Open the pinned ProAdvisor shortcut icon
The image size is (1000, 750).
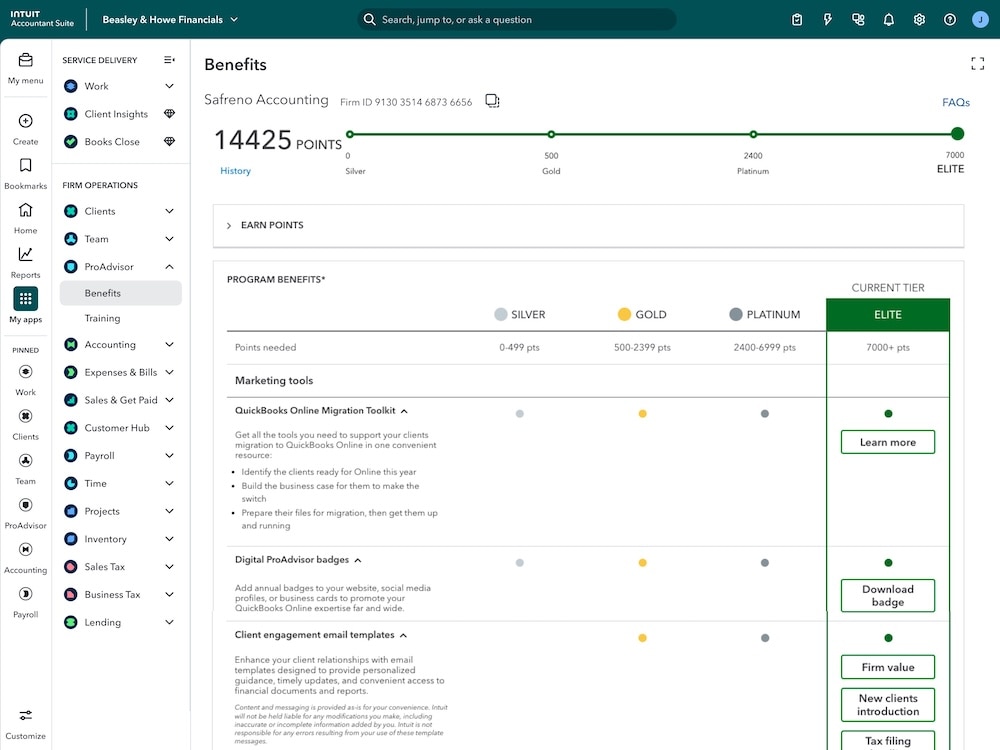click(25, 505)
